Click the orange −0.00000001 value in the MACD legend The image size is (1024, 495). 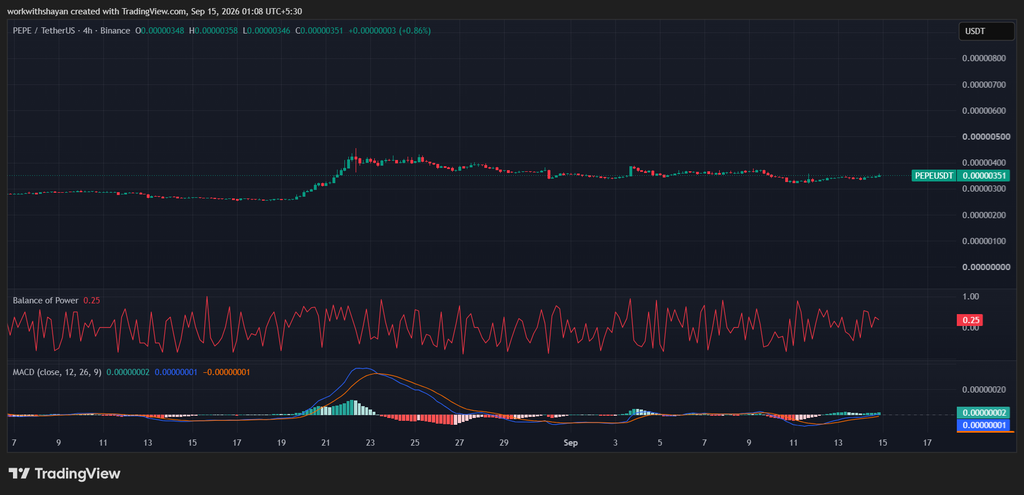[226, 372]
